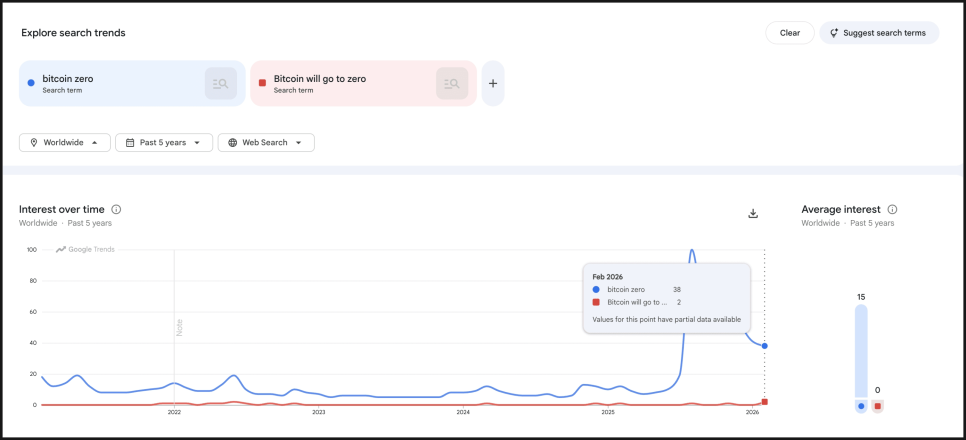This screenshot has width=966, height=440.
Task: Open Average interest info icon
Action: [892, 210]
